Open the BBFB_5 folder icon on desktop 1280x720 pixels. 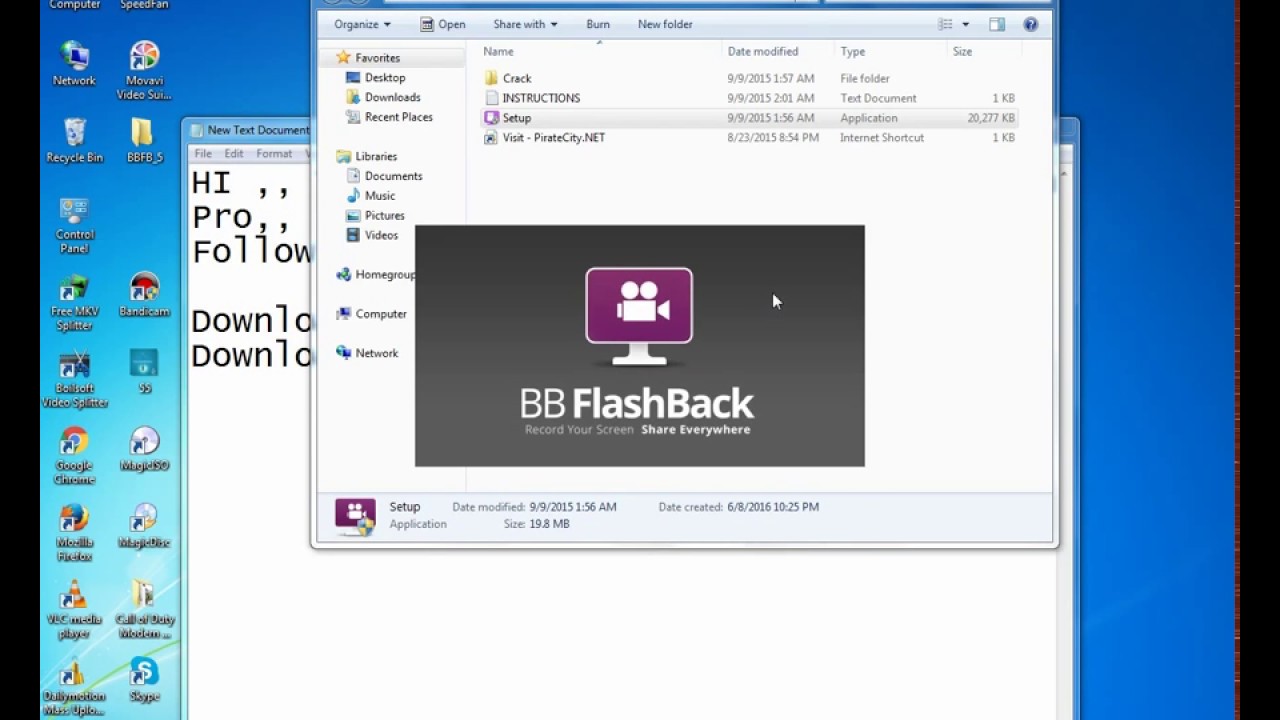pyautogui.click(x=144, y=141)
